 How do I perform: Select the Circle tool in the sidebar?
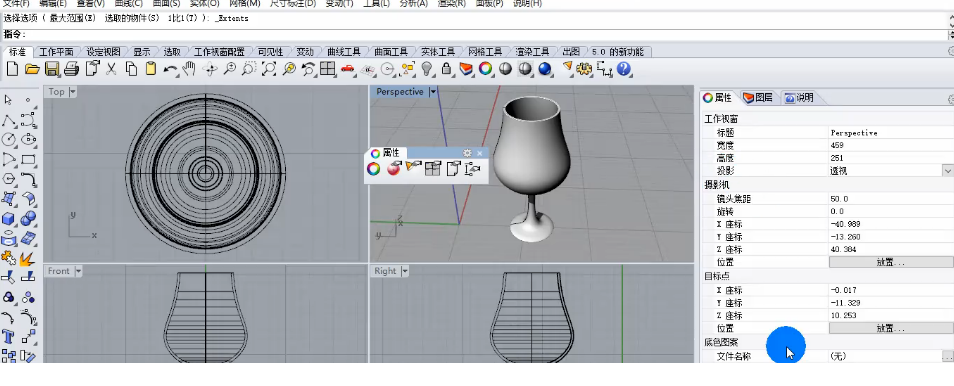click(x=9, y=139)
